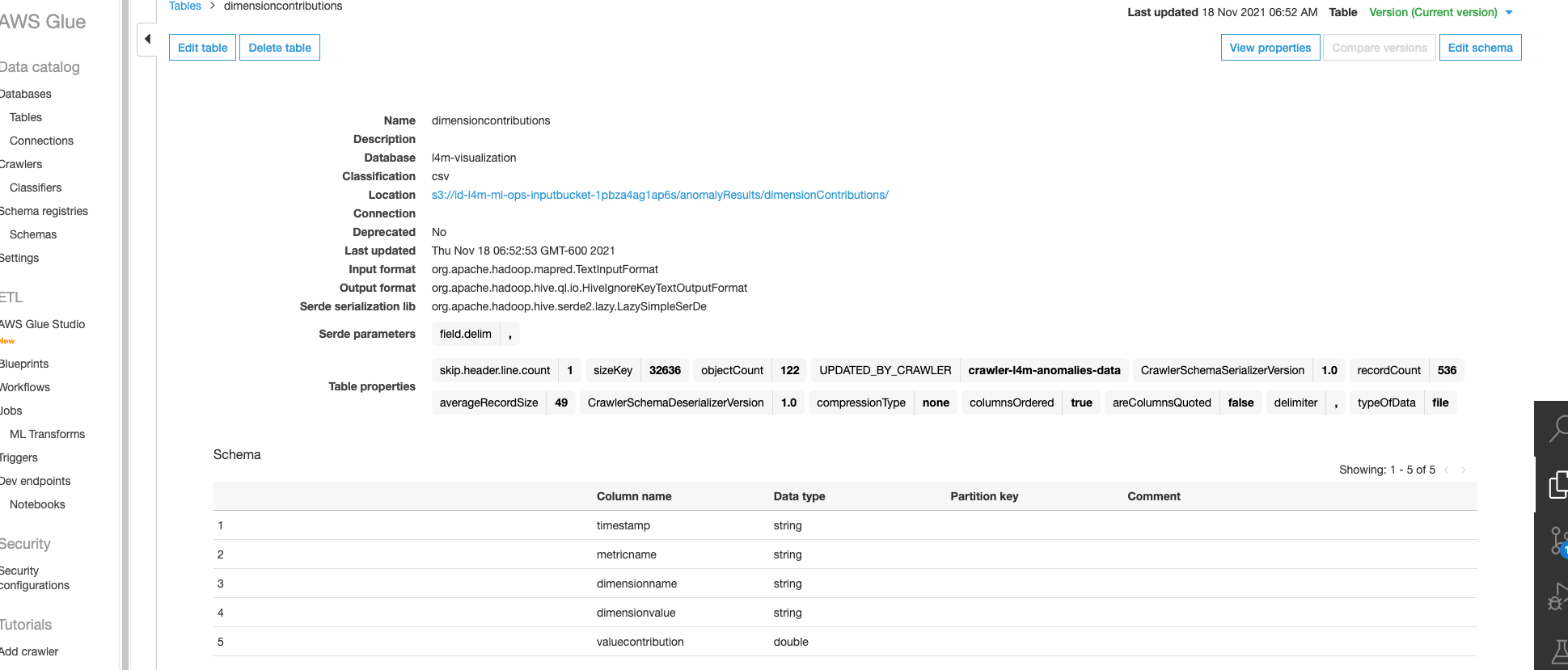Image resolution: width=1568 pixels, height=670 pixels.
Task: Open Crawlers in the sidebar
Action: coord(21,164)
